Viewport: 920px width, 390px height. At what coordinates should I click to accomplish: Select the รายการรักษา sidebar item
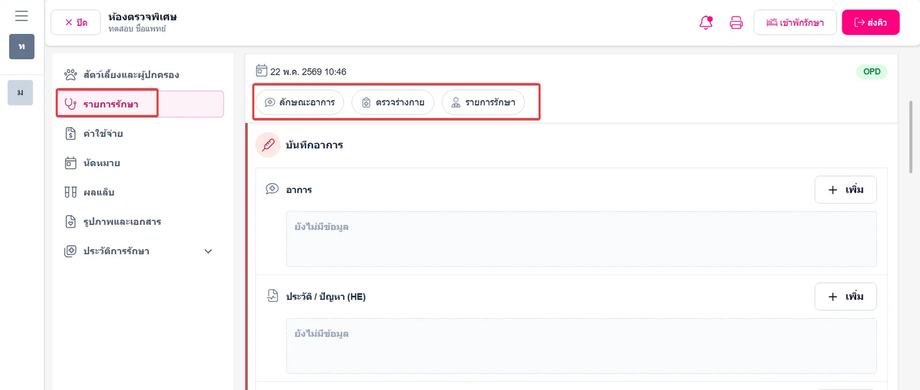(140, 104)
